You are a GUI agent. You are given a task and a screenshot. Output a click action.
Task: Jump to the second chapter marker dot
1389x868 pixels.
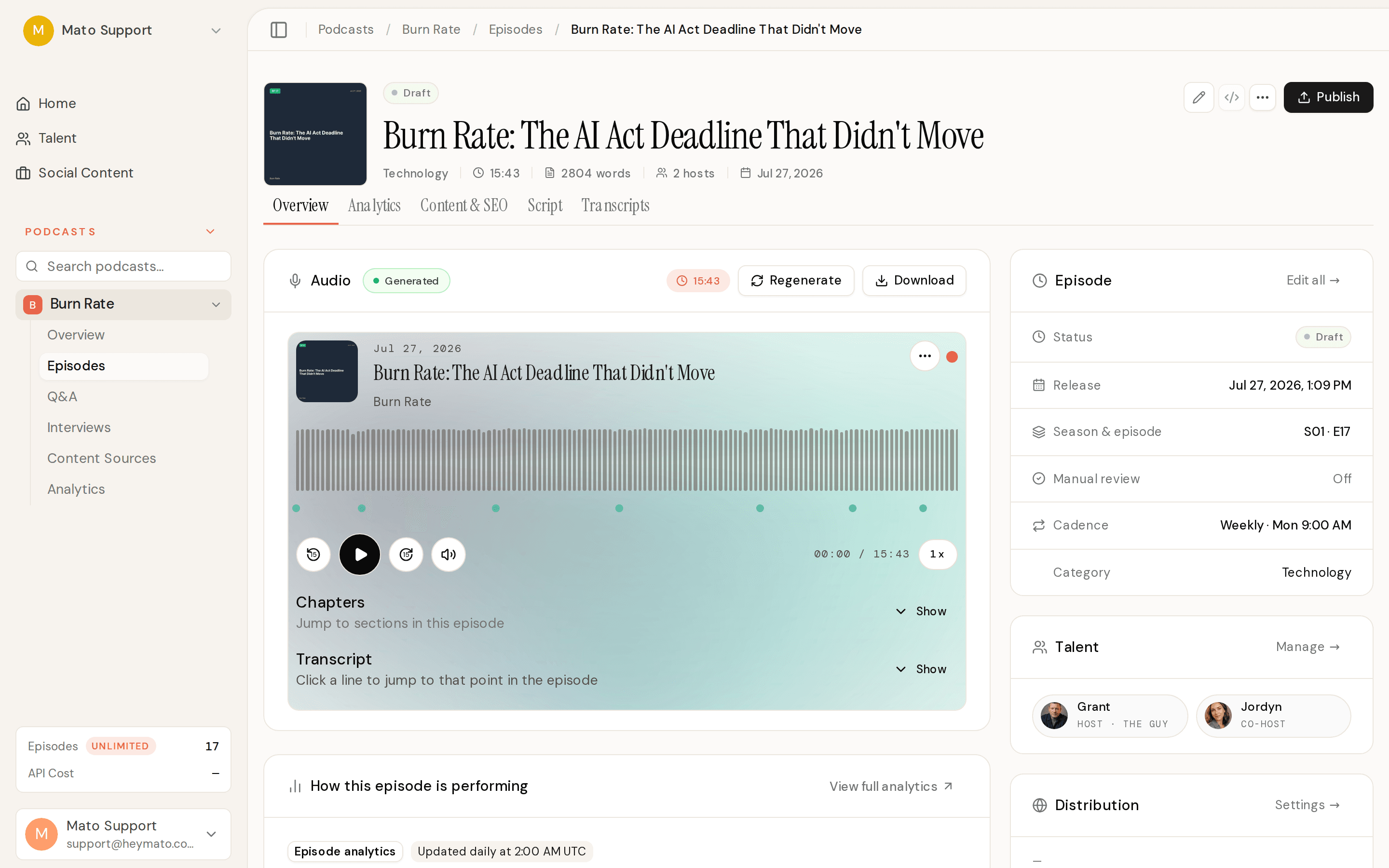click(362, 509)
